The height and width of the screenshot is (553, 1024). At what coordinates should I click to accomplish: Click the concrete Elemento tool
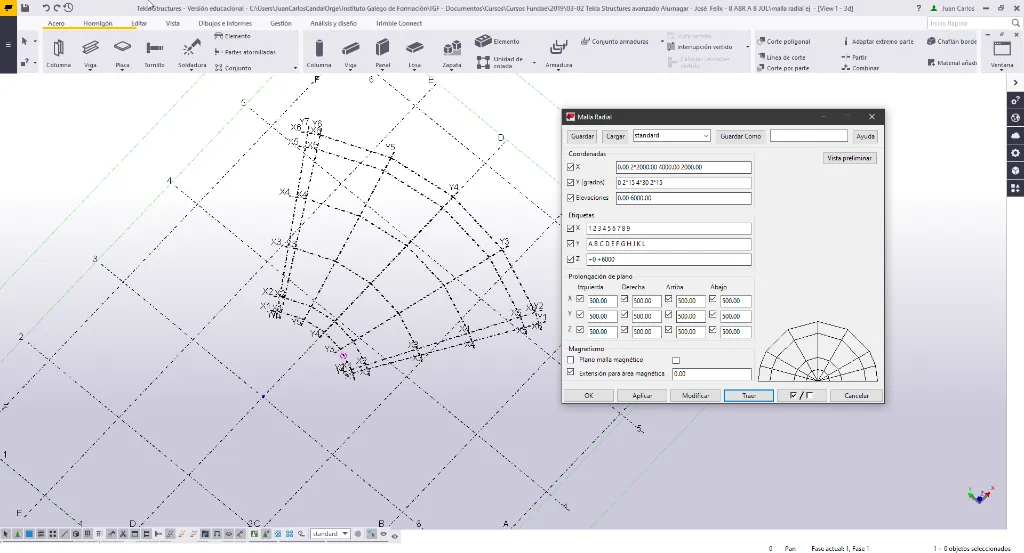click(x=498, y=41)
